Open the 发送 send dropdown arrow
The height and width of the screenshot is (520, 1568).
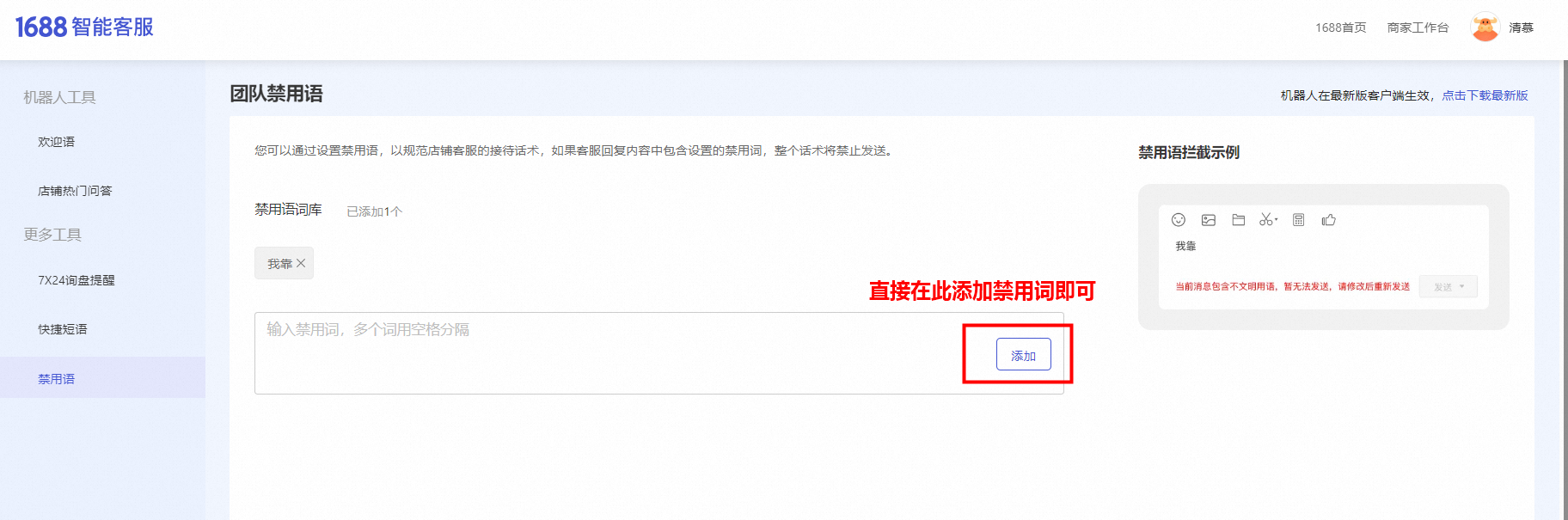[1461, 286]
